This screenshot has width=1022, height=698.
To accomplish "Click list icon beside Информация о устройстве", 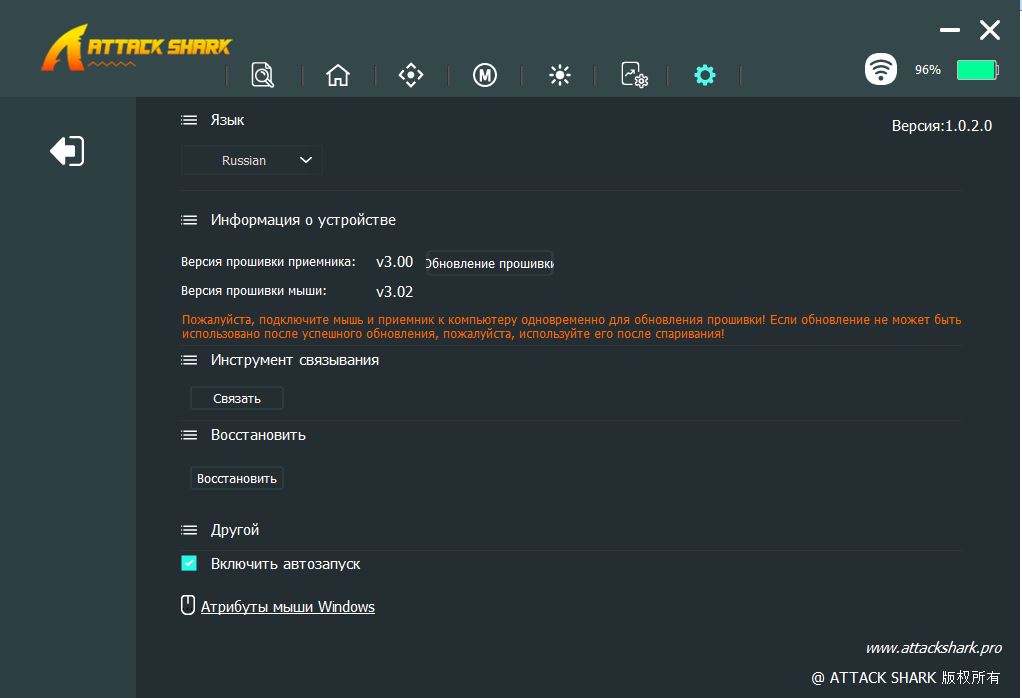I will 189,220.
